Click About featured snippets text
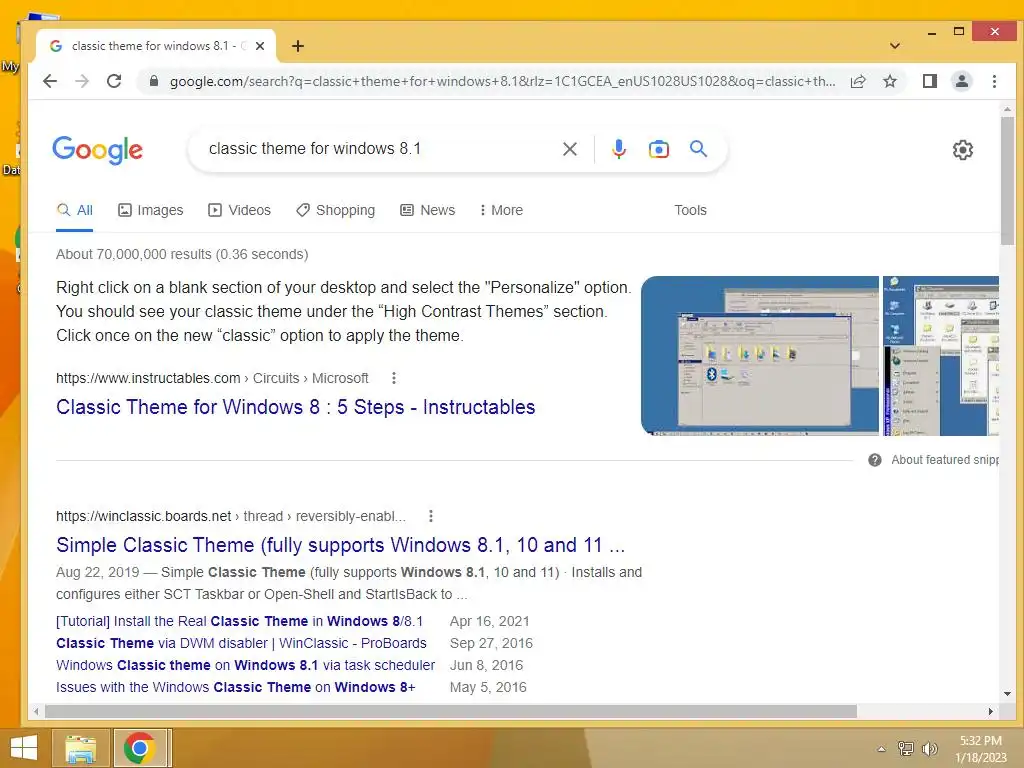Viewport: 1024px width, 768px height. click(x=945, y=460)
